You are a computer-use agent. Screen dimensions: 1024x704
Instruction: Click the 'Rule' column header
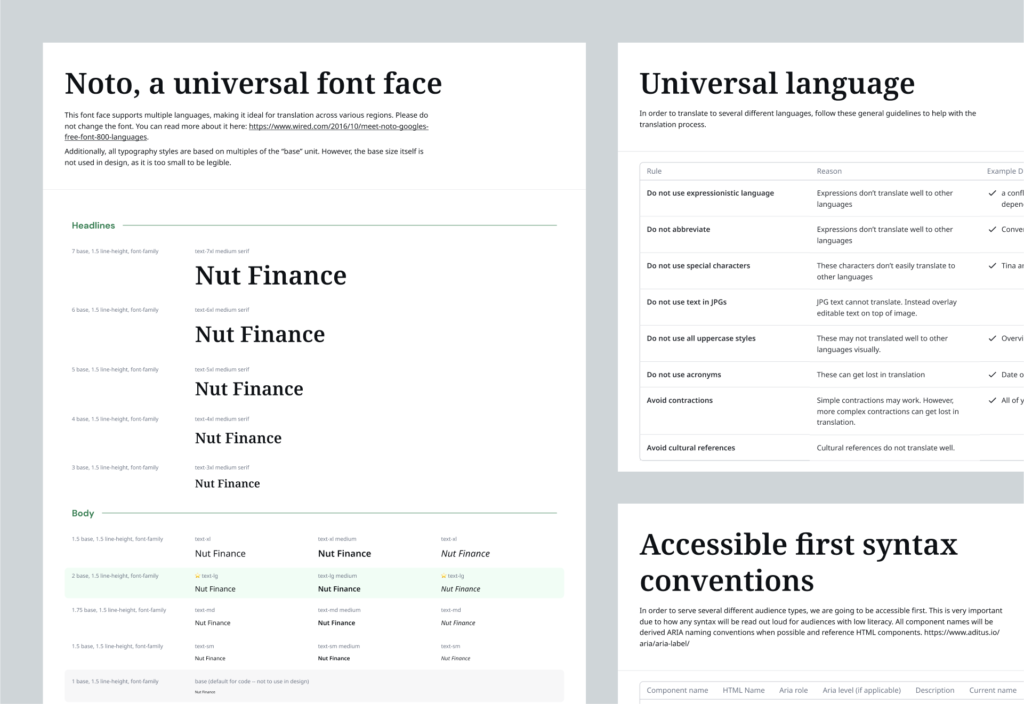tap(654, 171)
